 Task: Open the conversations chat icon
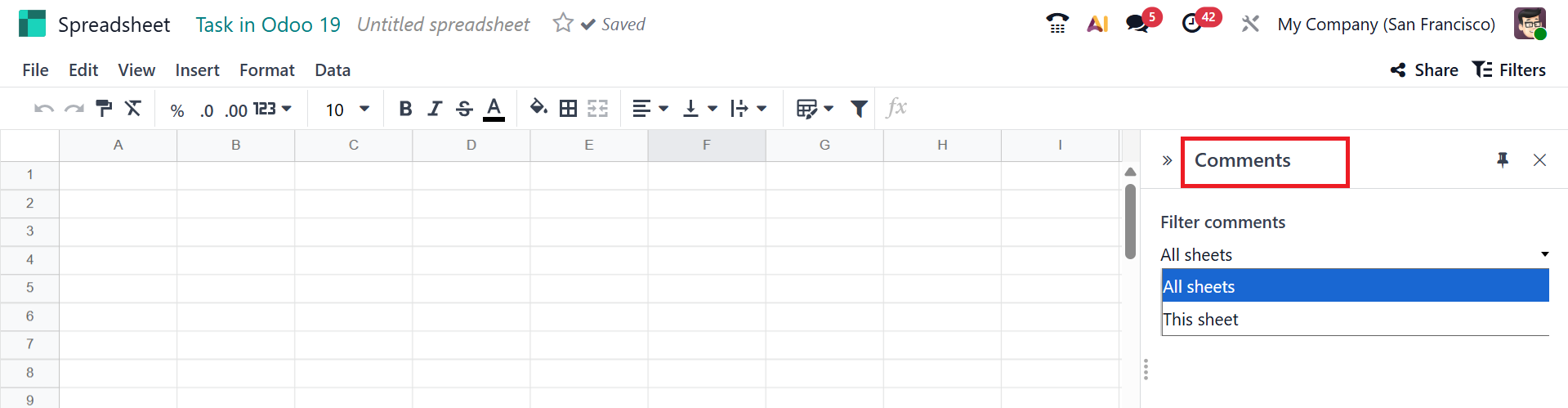pyautogui.click(x=1137, y=24)
